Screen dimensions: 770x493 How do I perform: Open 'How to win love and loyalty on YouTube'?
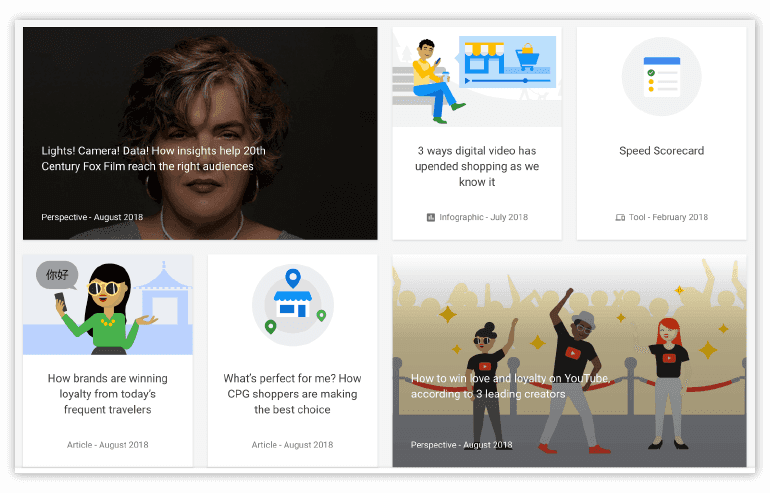point(510,386)
